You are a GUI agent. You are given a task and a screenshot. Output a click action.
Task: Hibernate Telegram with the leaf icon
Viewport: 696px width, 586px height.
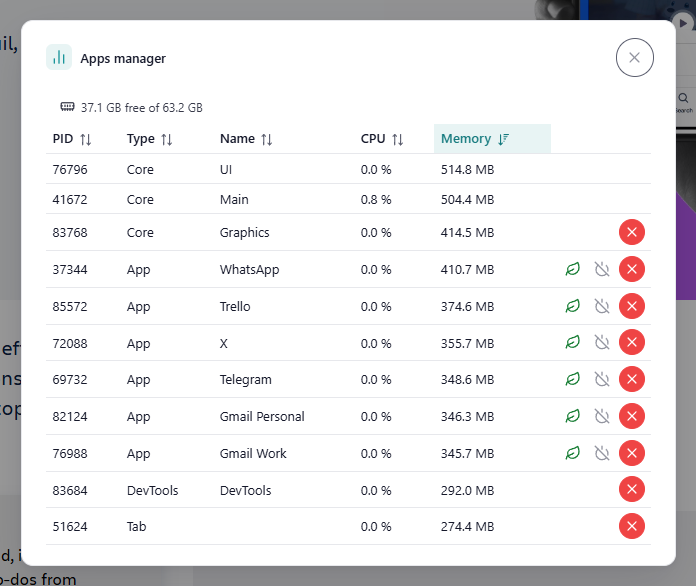pos(573,379)
